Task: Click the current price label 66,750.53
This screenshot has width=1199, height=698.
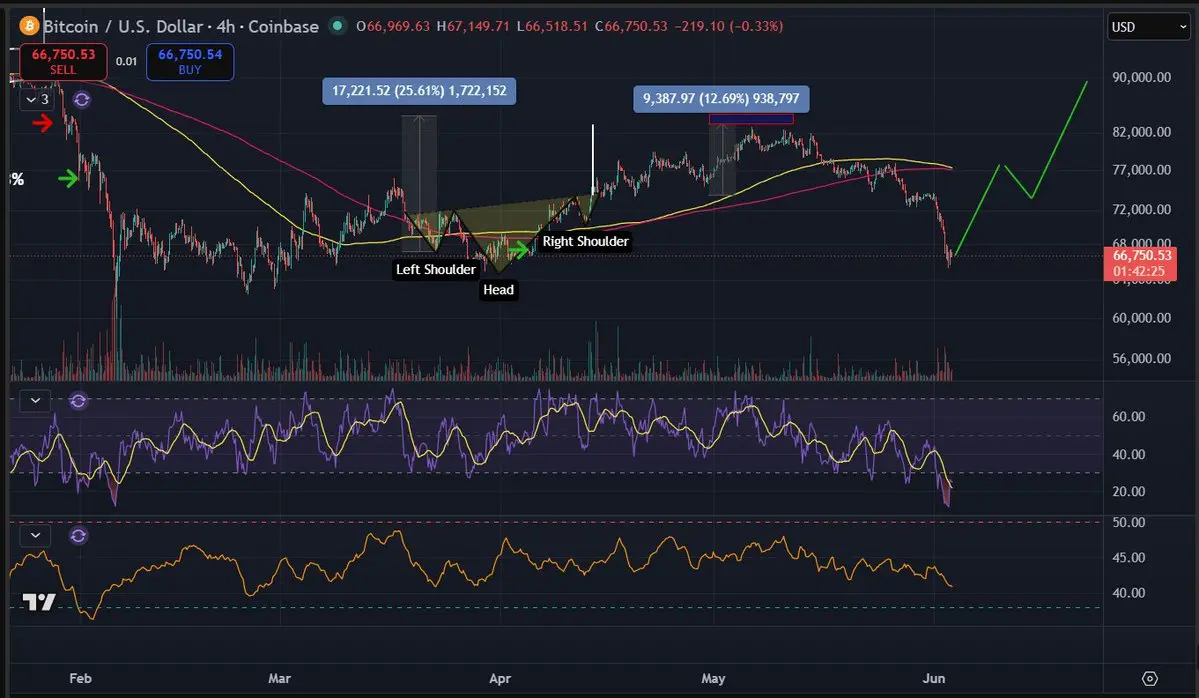Action: (1140, 255)
